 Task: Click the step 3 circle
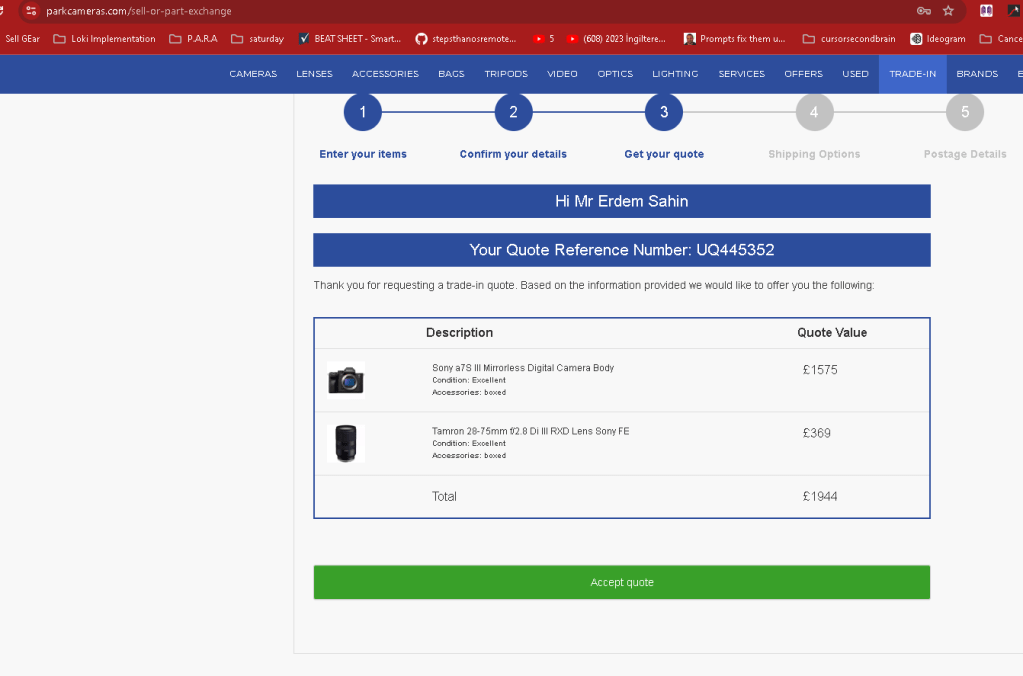pyautogui.click(x=664, y=112)
